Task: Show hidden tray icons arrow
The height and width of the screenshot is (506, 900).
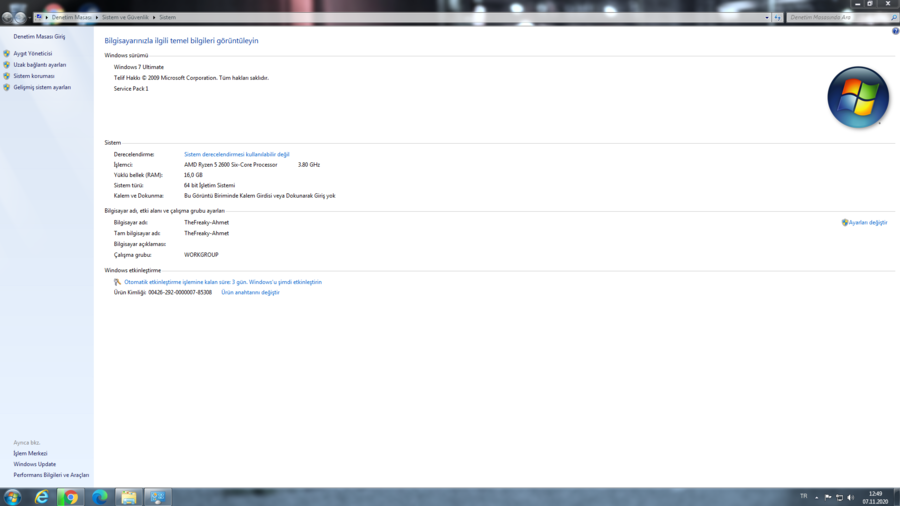Action: pos(816,498)
